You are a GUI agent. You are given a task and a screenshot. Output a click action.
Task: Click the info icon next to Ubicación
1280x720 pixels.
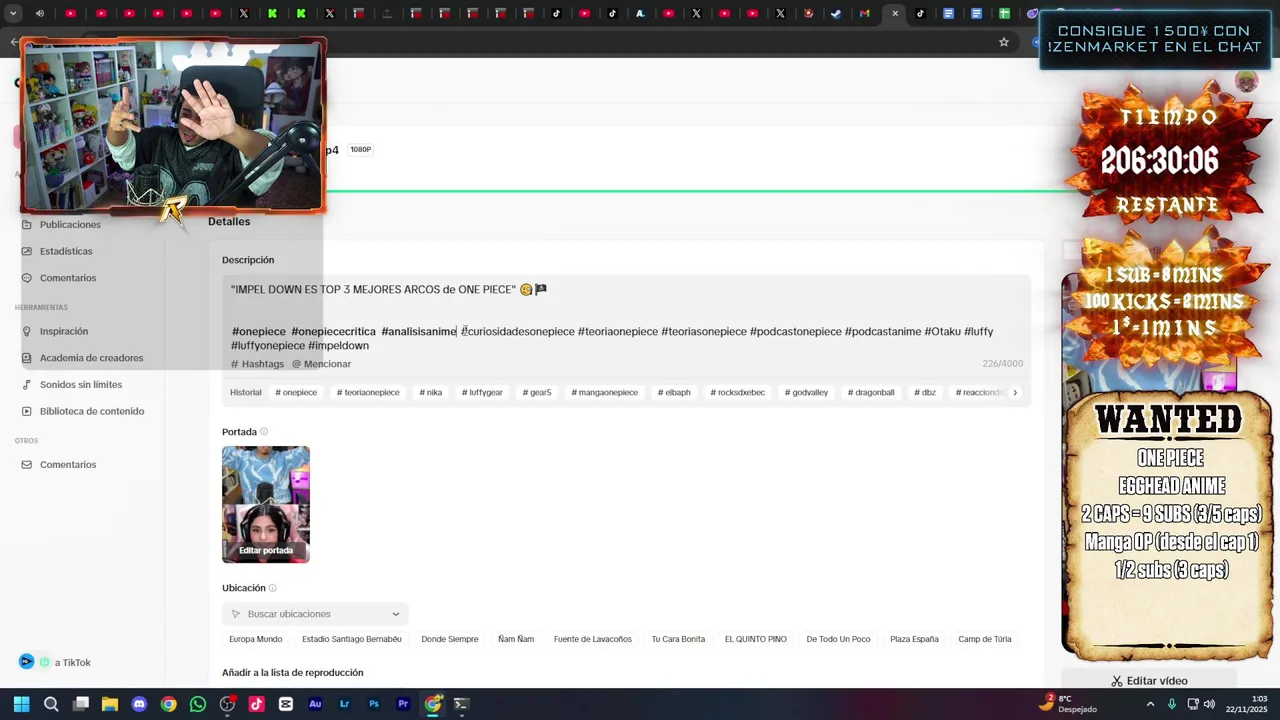272,588
